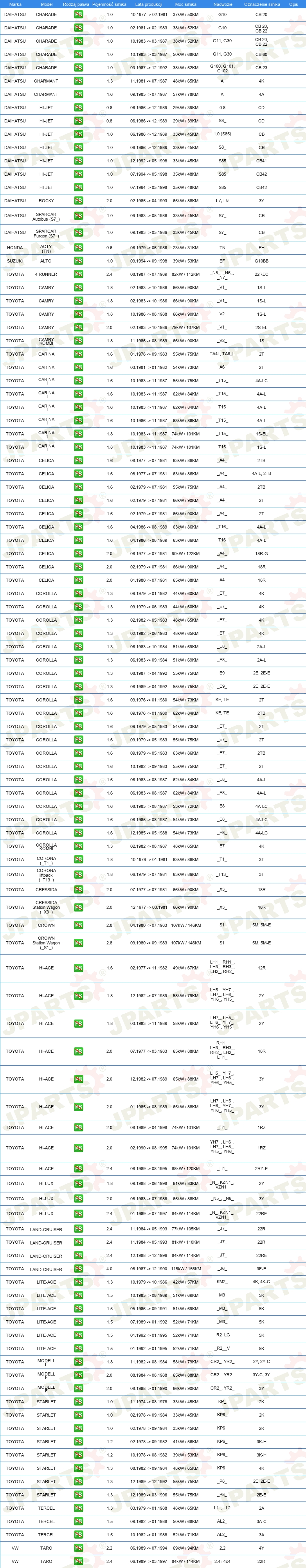306x1568 pixels.
Task: Select engine code CB 60
Action: (x=262, y=55)
